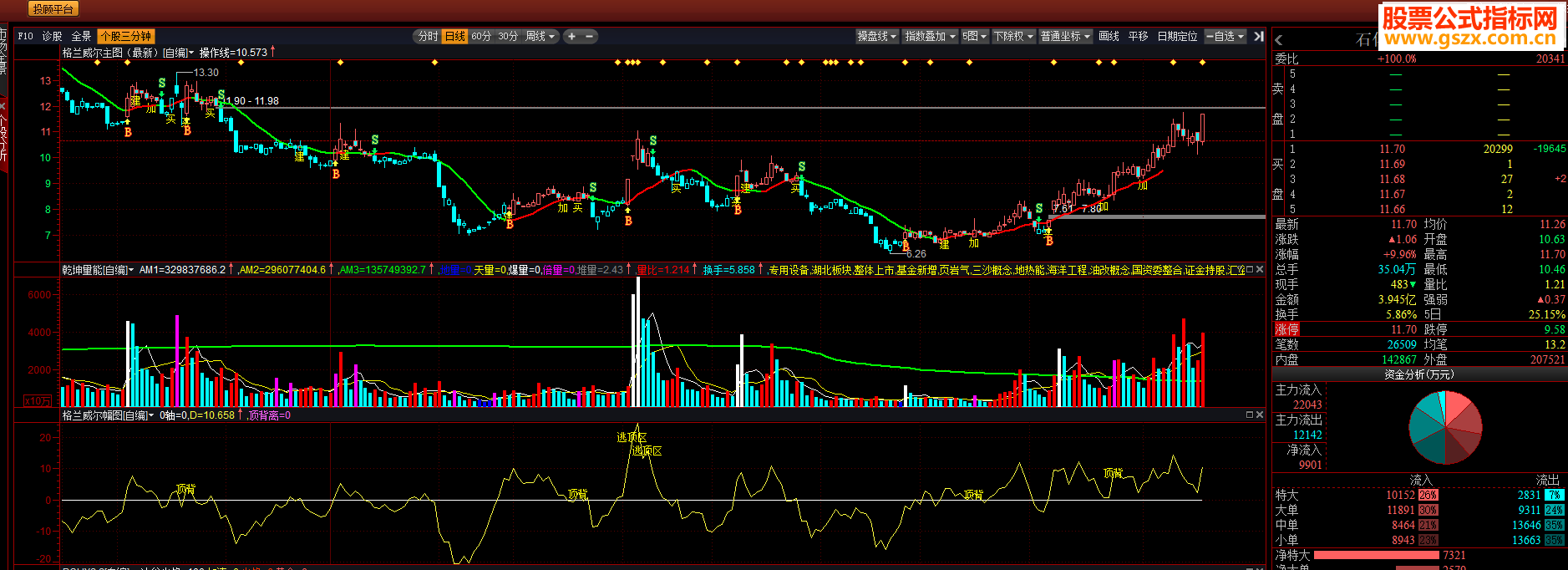Click the 委比 row in the order book
1568x570 pixels.
point(1419,59)
